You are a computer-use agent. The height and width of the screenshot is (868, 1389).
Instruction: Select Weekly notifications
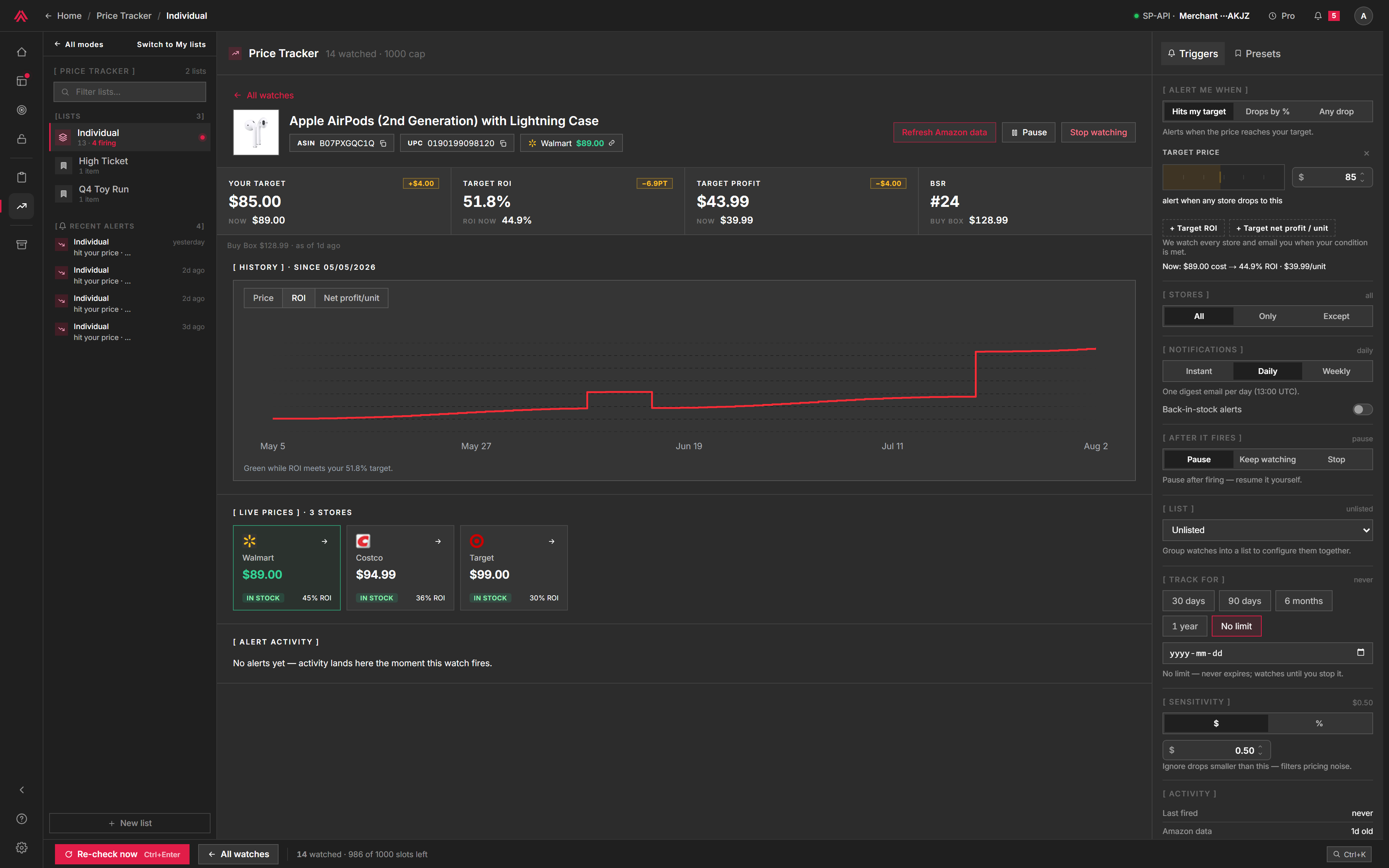coord(1336,371)
